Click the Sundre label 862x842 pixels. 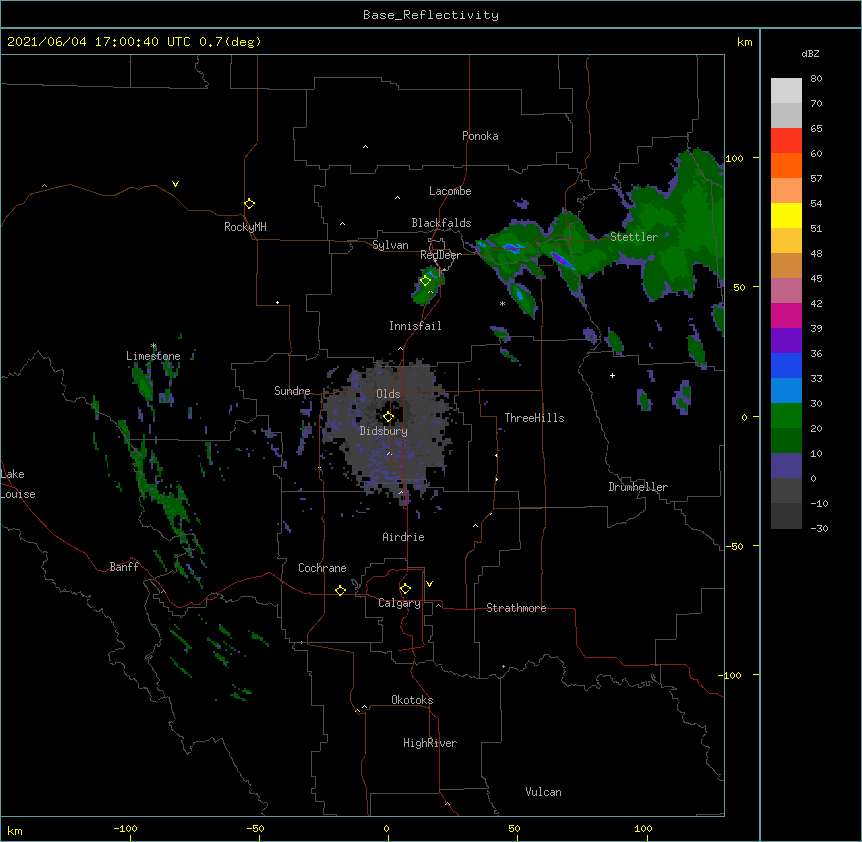[292, 391]
